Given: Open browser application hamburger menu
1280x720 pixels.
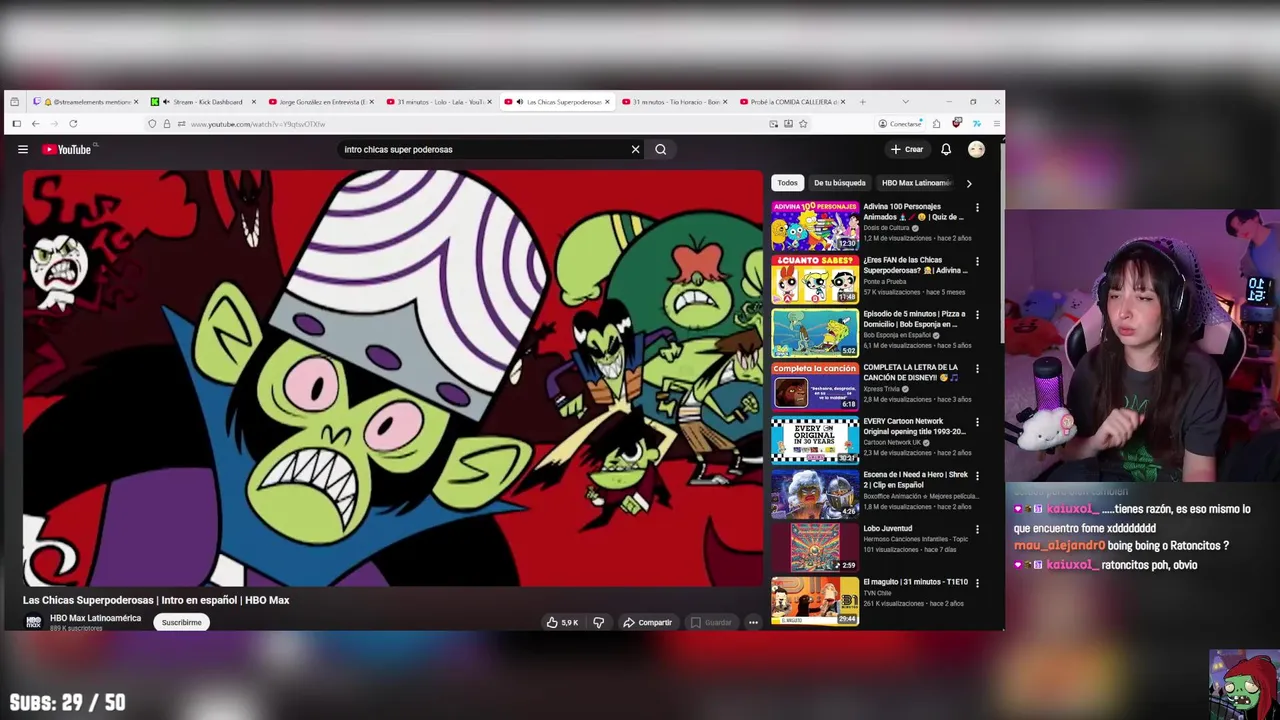Looking at the screenshot, I should 996,124.
